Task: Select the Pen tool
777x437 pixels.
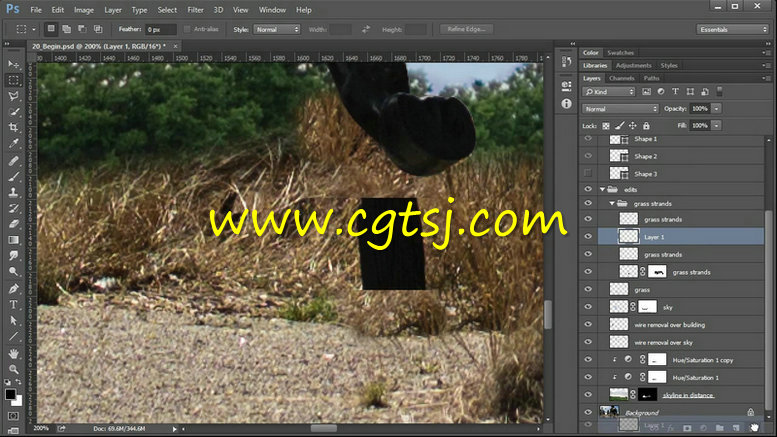Action: [x=13, y=289]
